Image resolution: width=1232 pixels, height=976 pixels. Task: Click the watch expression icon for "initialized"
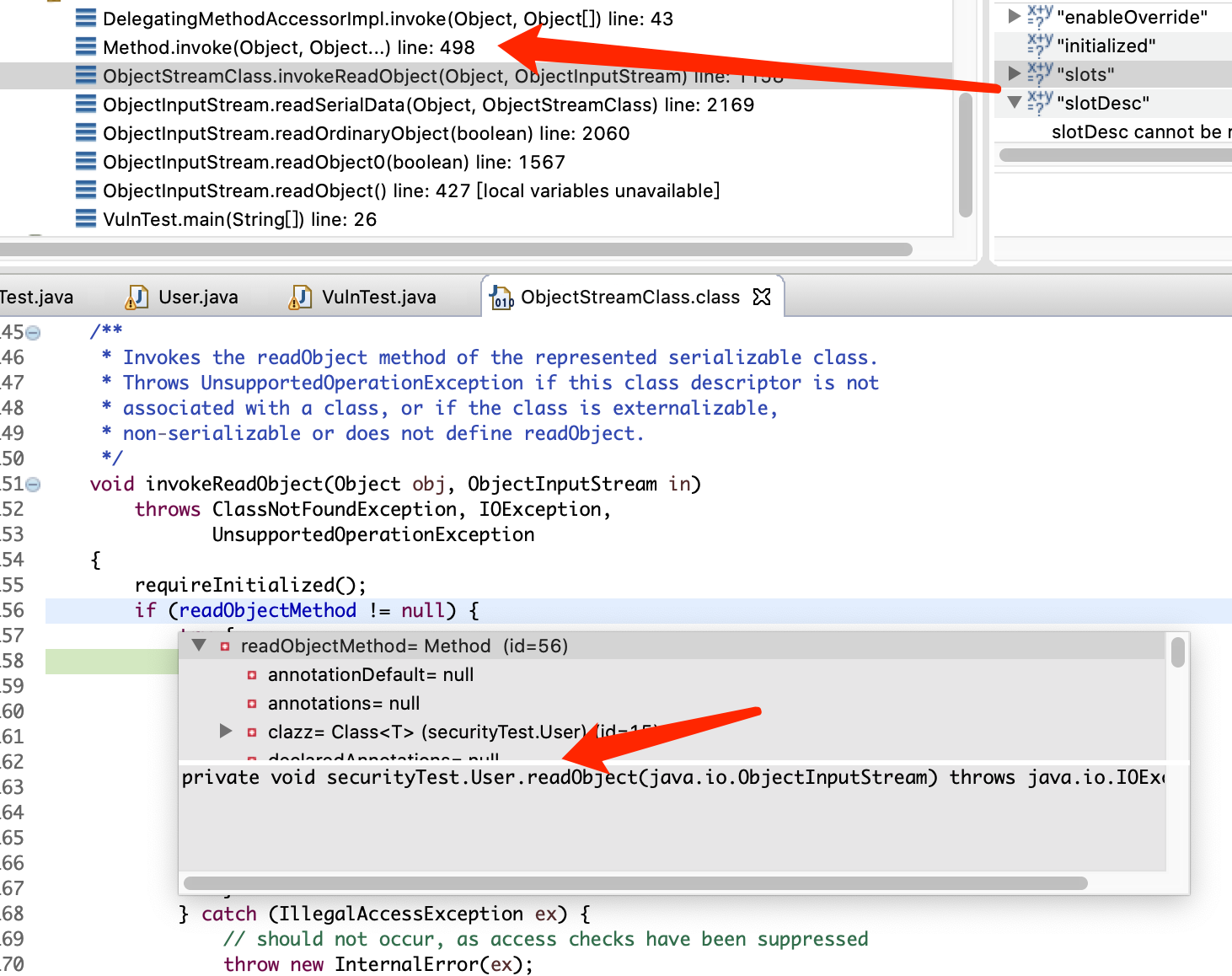pos(1040,45)
